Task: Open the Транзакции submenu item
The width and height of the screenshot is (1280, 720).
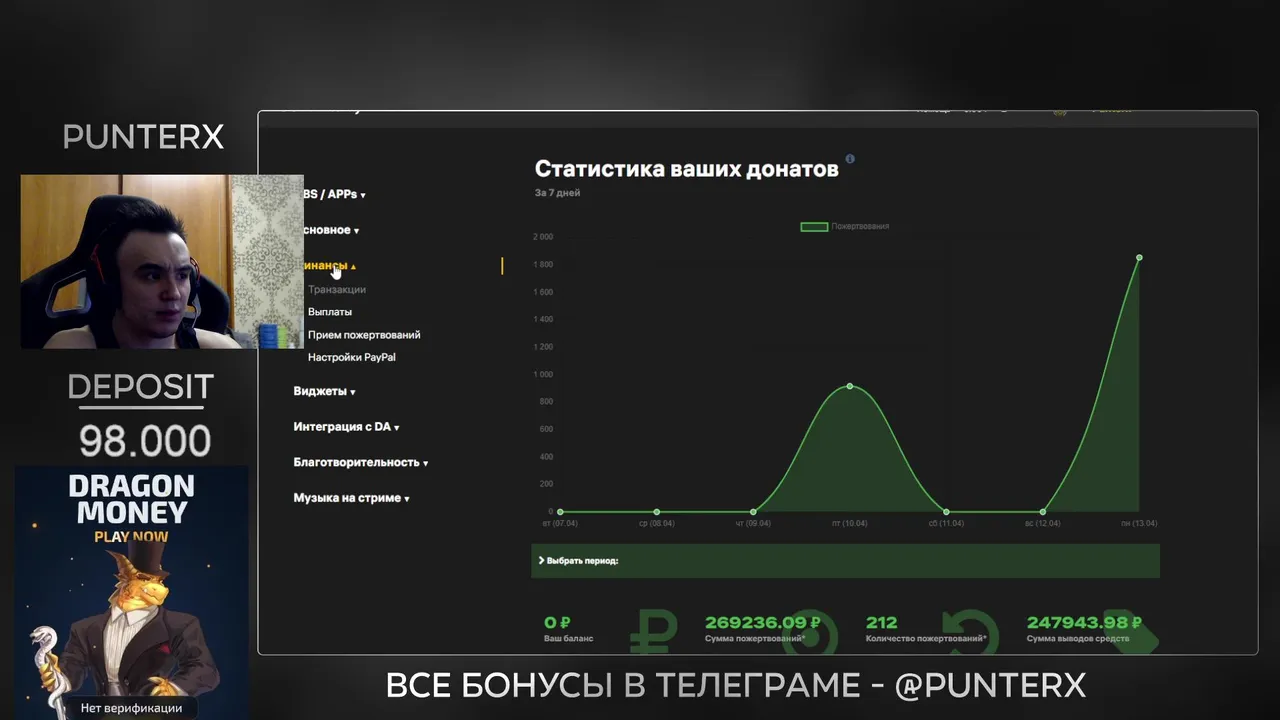Action: (x=337, y=289)
